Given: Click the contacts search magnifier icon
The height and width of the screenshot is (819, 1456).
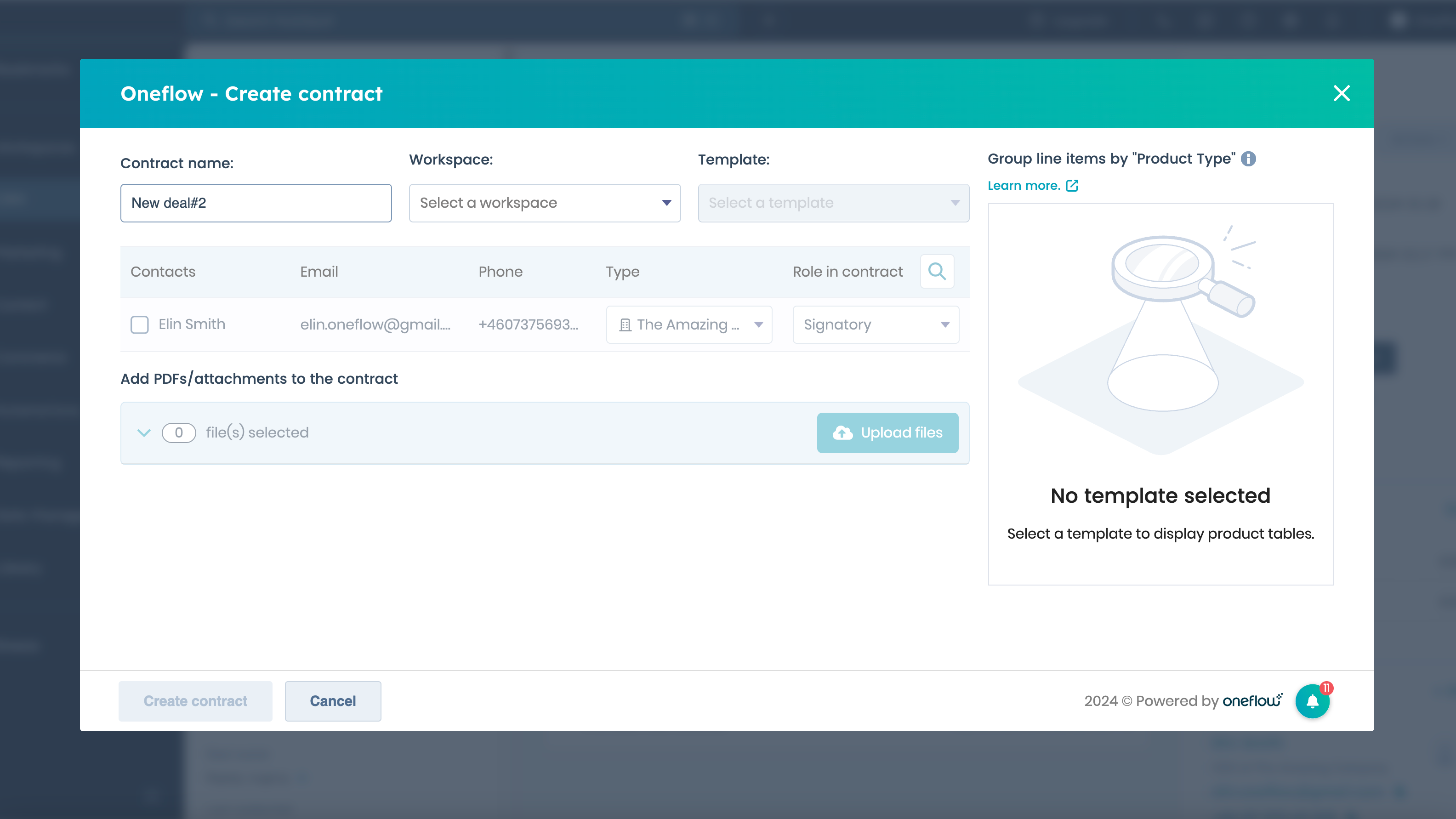Looking at the screenshot, I should pyautogui.click(x=937, y=271).
